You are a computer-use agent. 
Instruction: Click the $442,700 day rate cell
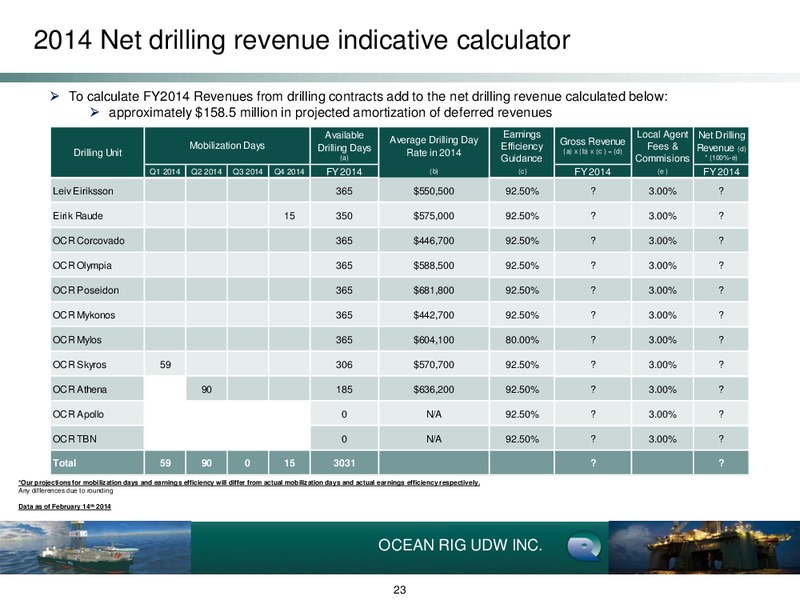coord(434,315)
